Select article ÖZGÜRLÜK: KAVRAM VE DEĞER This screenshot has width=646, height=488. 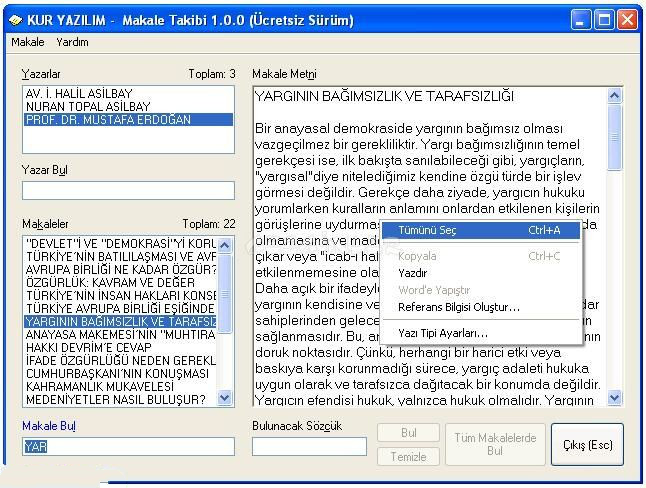(120, 283)
